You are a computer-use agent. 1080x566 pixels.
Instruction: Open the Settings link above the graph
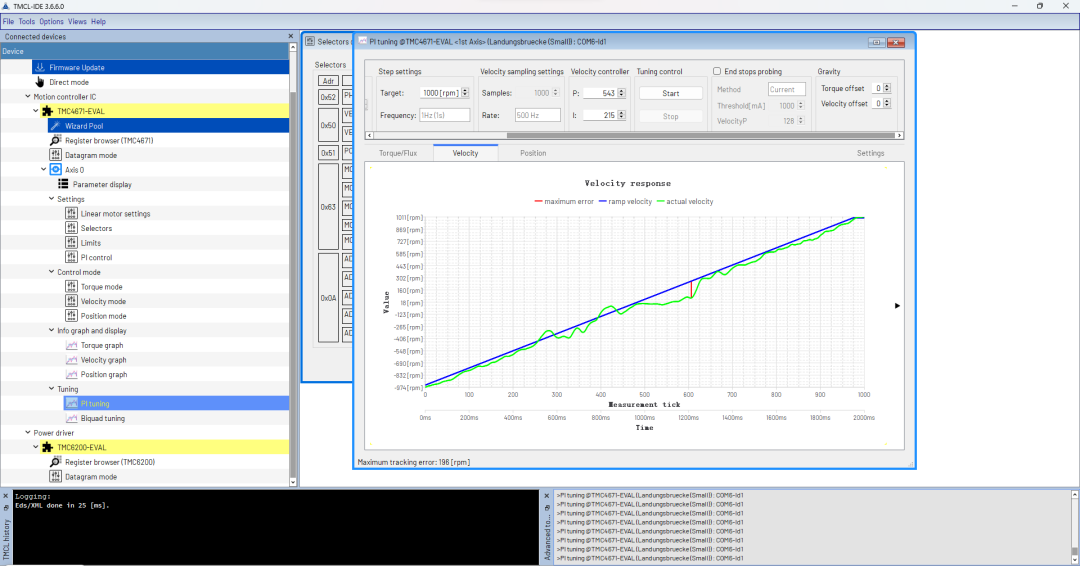[870, 153]
